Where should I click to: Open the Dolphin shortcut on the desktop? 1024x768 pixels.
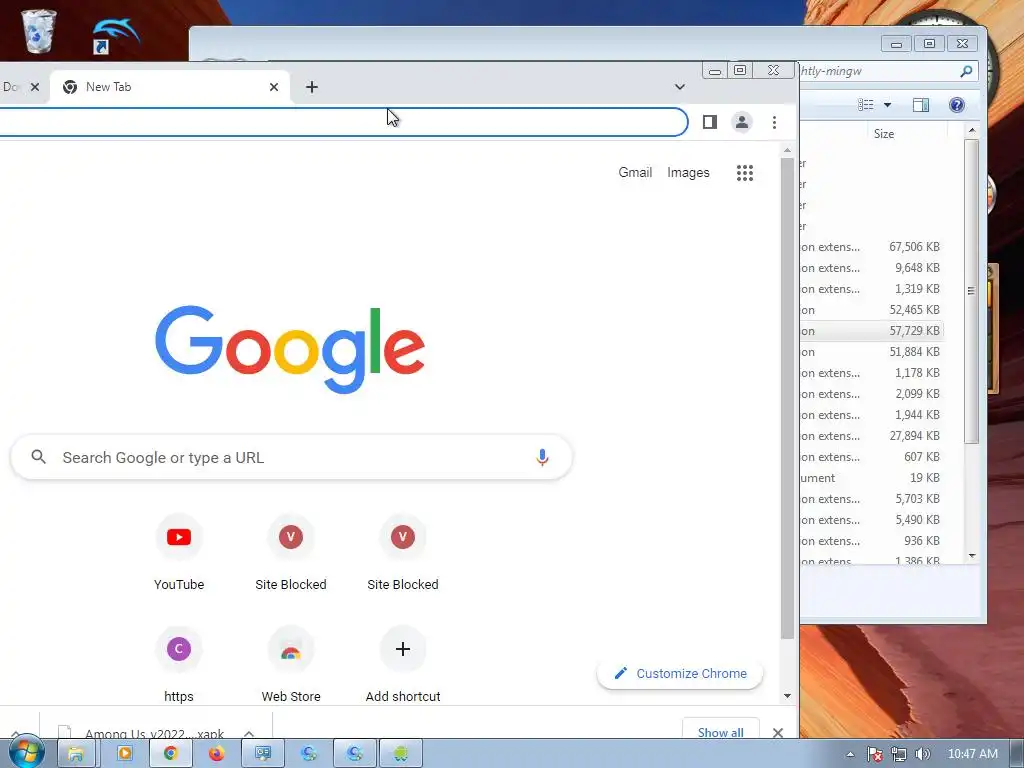point(114,34)
